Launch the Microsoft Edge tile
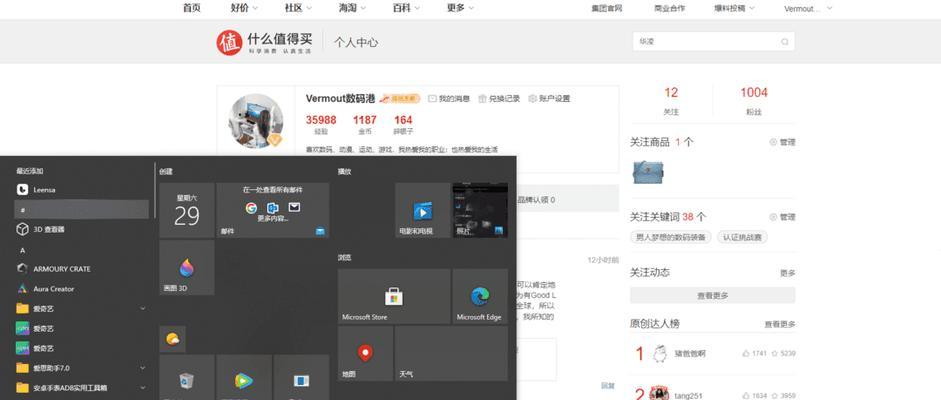This screenshot has width=941, height=400. tap(480, 297)
